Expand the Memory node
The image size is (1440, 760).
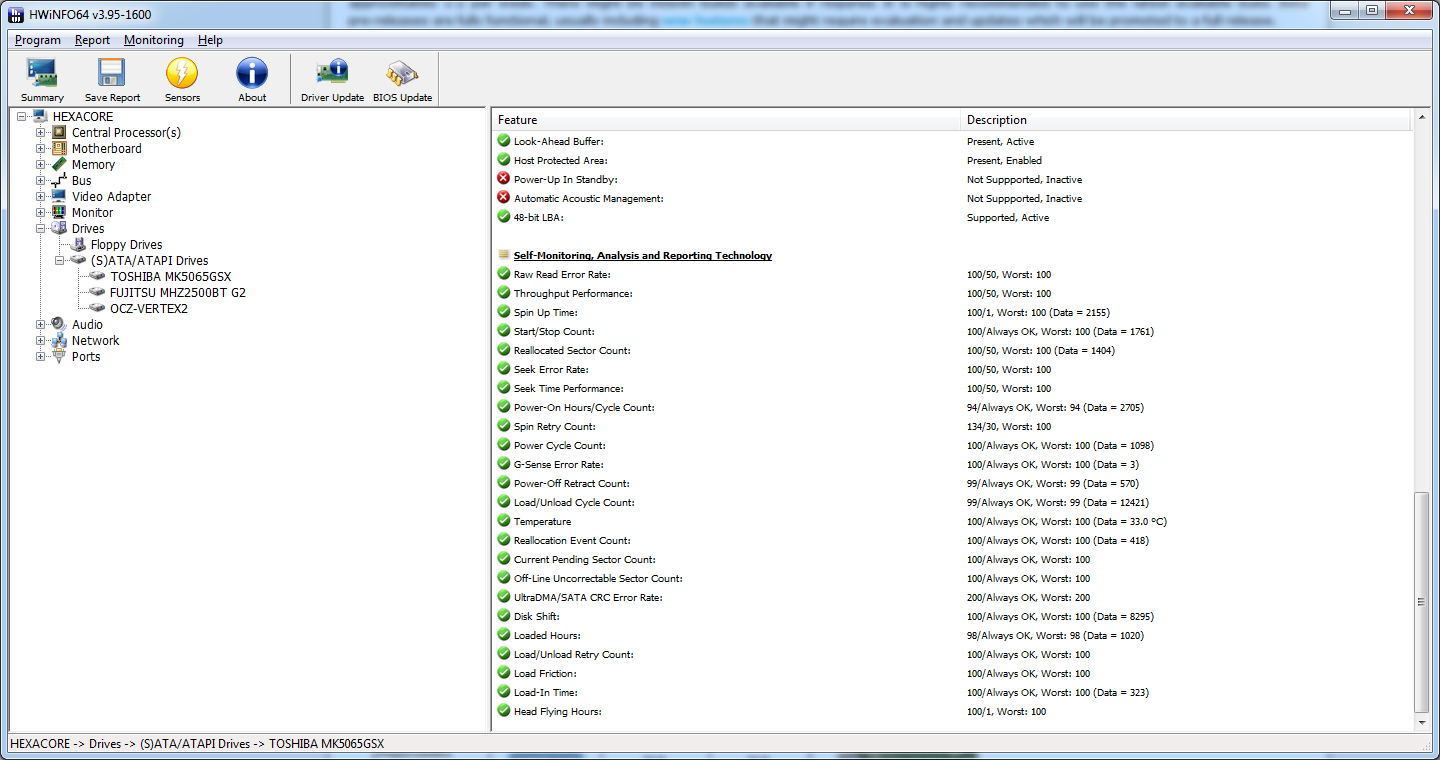41,164
